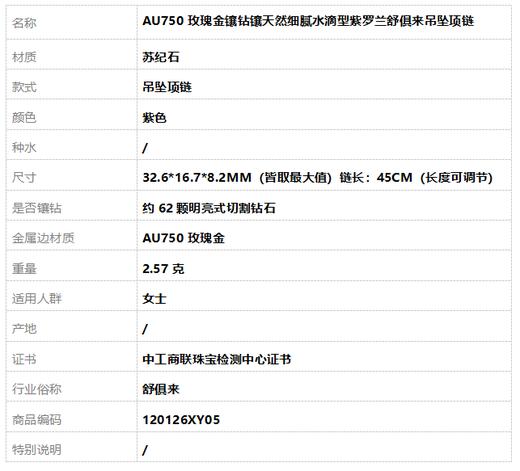Viewport: 520px width, 471px height.
Task: Select the value 苏纪石
Action: (x=161, y=57)
